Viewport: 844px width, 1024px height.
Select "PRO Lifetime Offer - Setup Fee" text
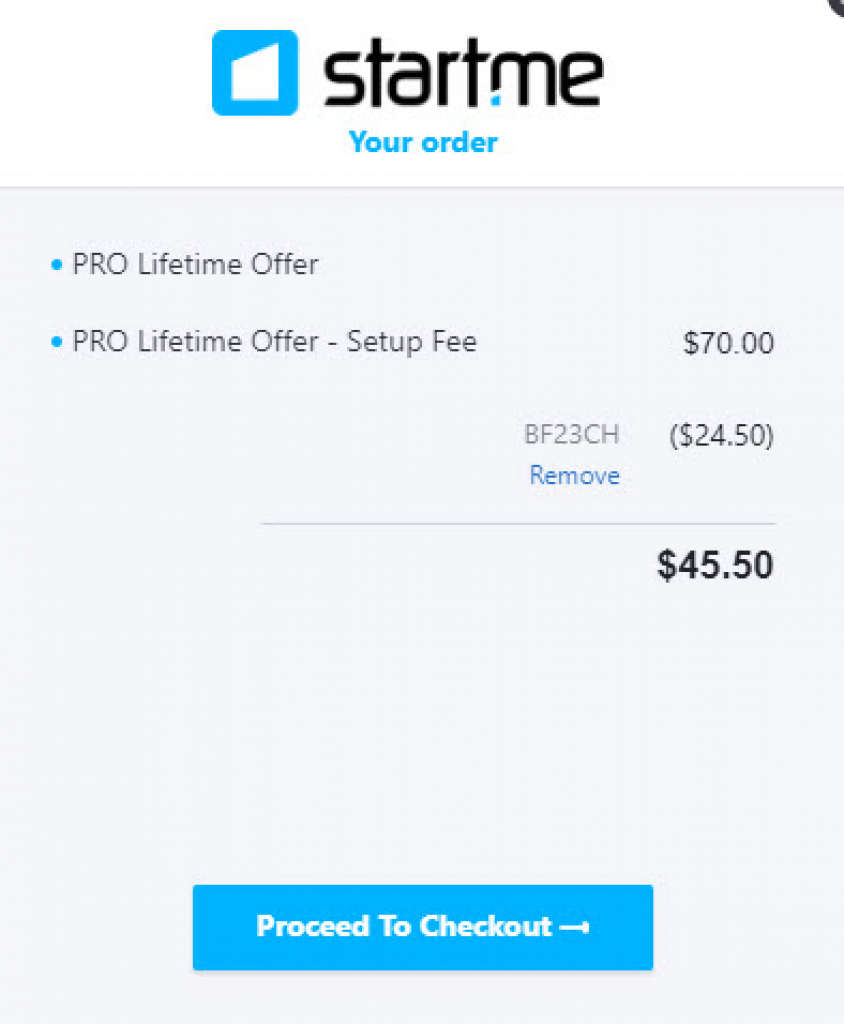point(275,342)
